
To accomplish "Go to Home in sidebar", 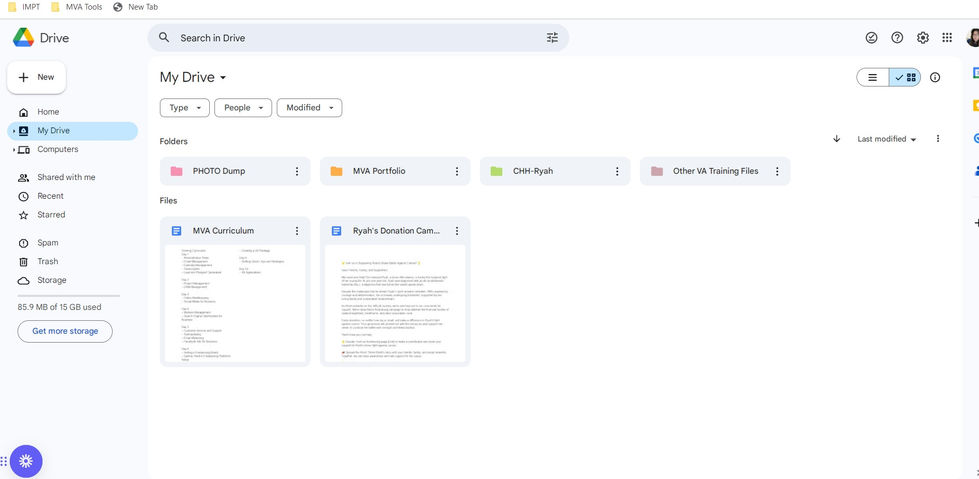I will tap(72, 112).
